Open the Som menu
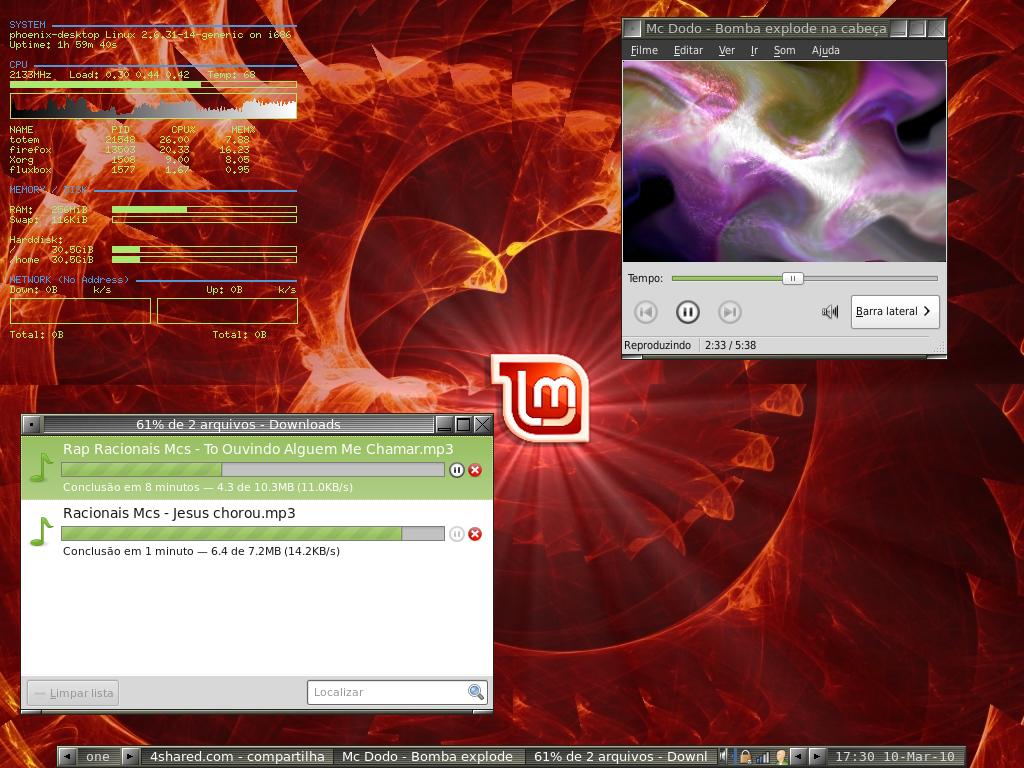Screen dimensions: 1024x768 (784, 50)
